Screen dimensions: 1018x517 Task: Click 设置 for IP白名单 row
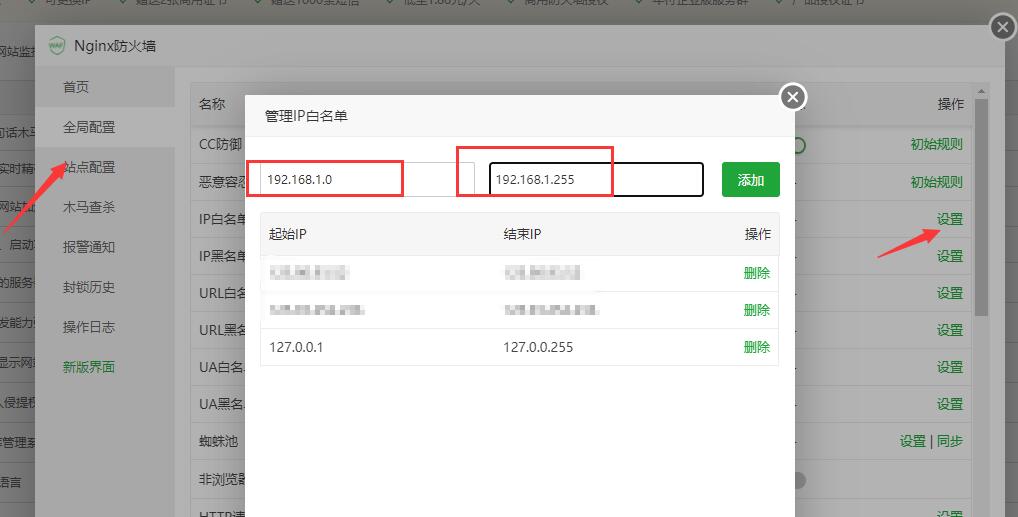[x=950, y=219]
